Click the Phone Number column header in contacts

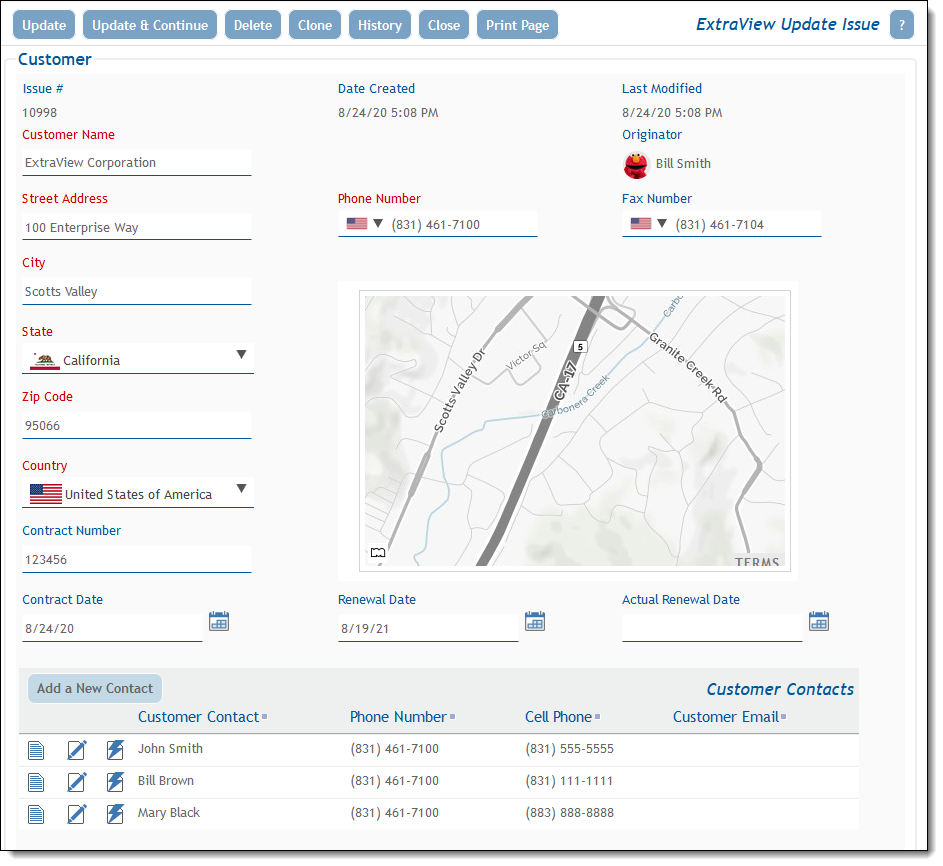[x=398, y=717]
